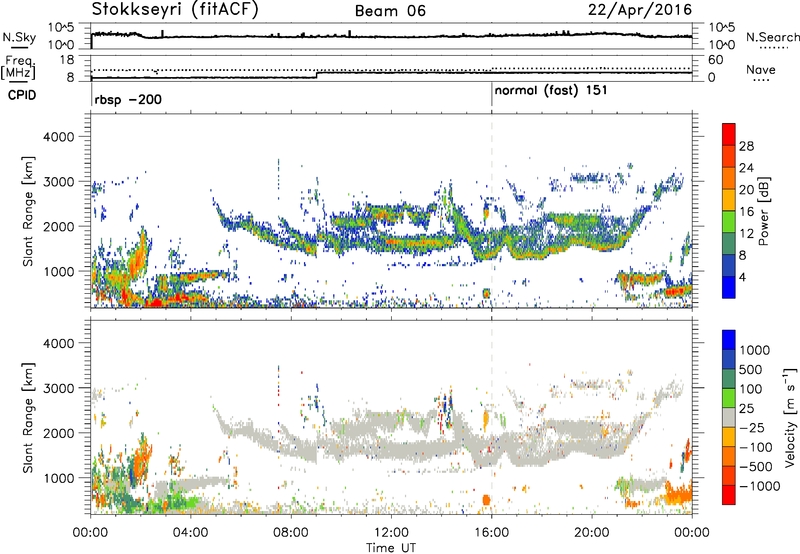Click the dashed 16:00 CPID change marker in the power panel
The height and width of the screenshot is (554, 800).
(x=492, y=210)
